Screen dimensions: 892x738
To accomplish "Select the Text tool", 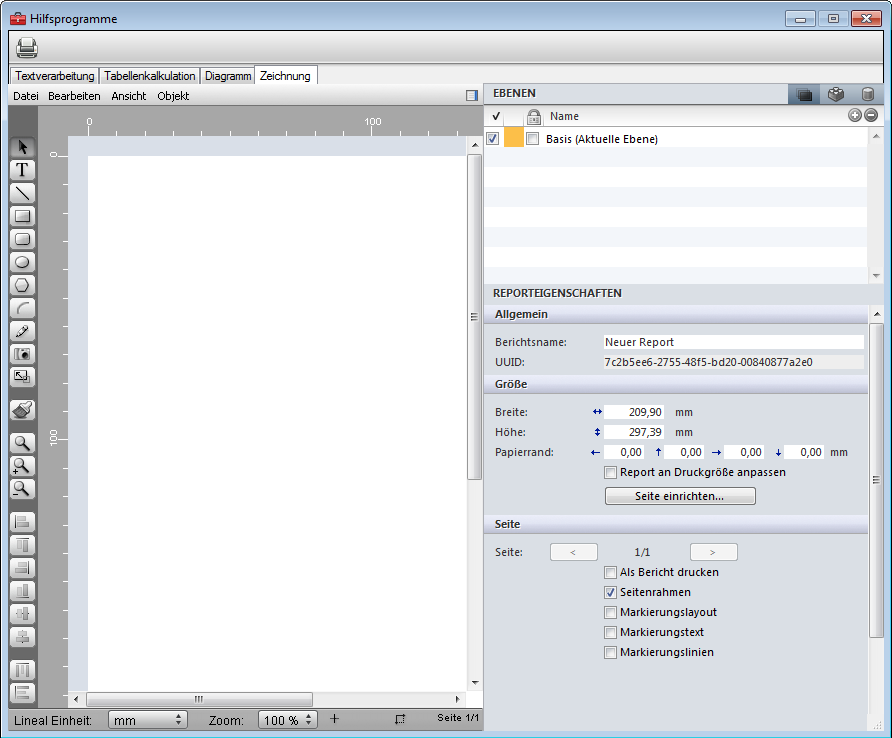I will point(22,170).
